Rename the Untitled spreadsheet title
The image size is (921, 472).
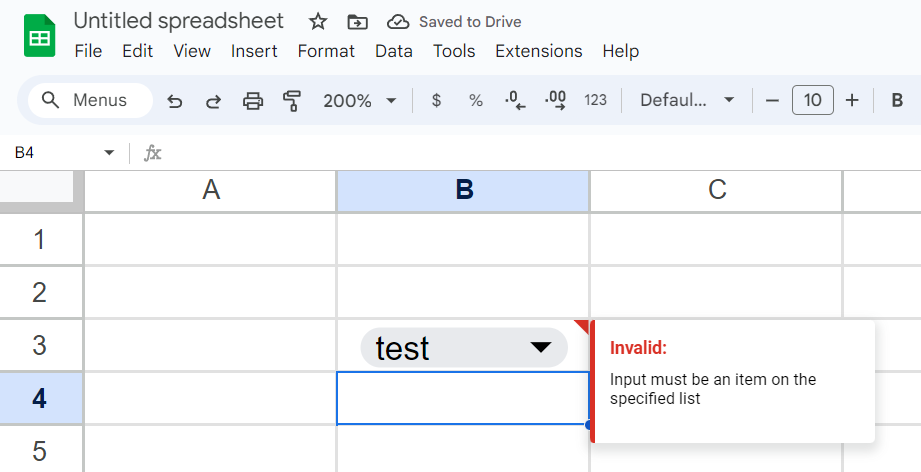(179, 21)
